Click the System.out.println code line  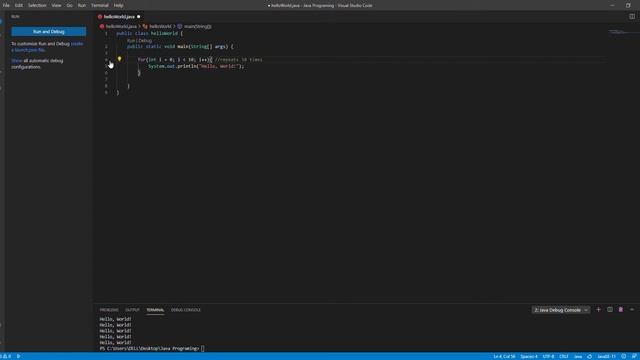(196, 66)
